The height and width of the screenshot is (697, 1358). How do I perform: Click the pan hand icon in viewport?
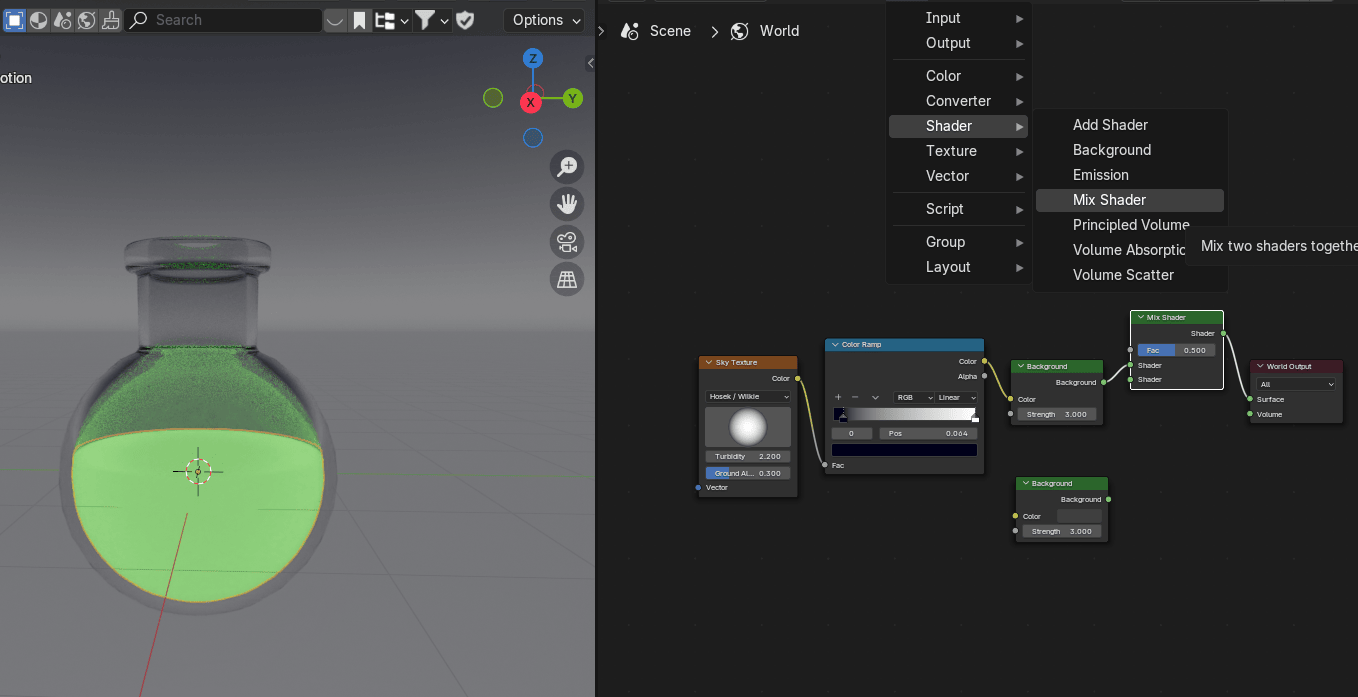[567, 204]
